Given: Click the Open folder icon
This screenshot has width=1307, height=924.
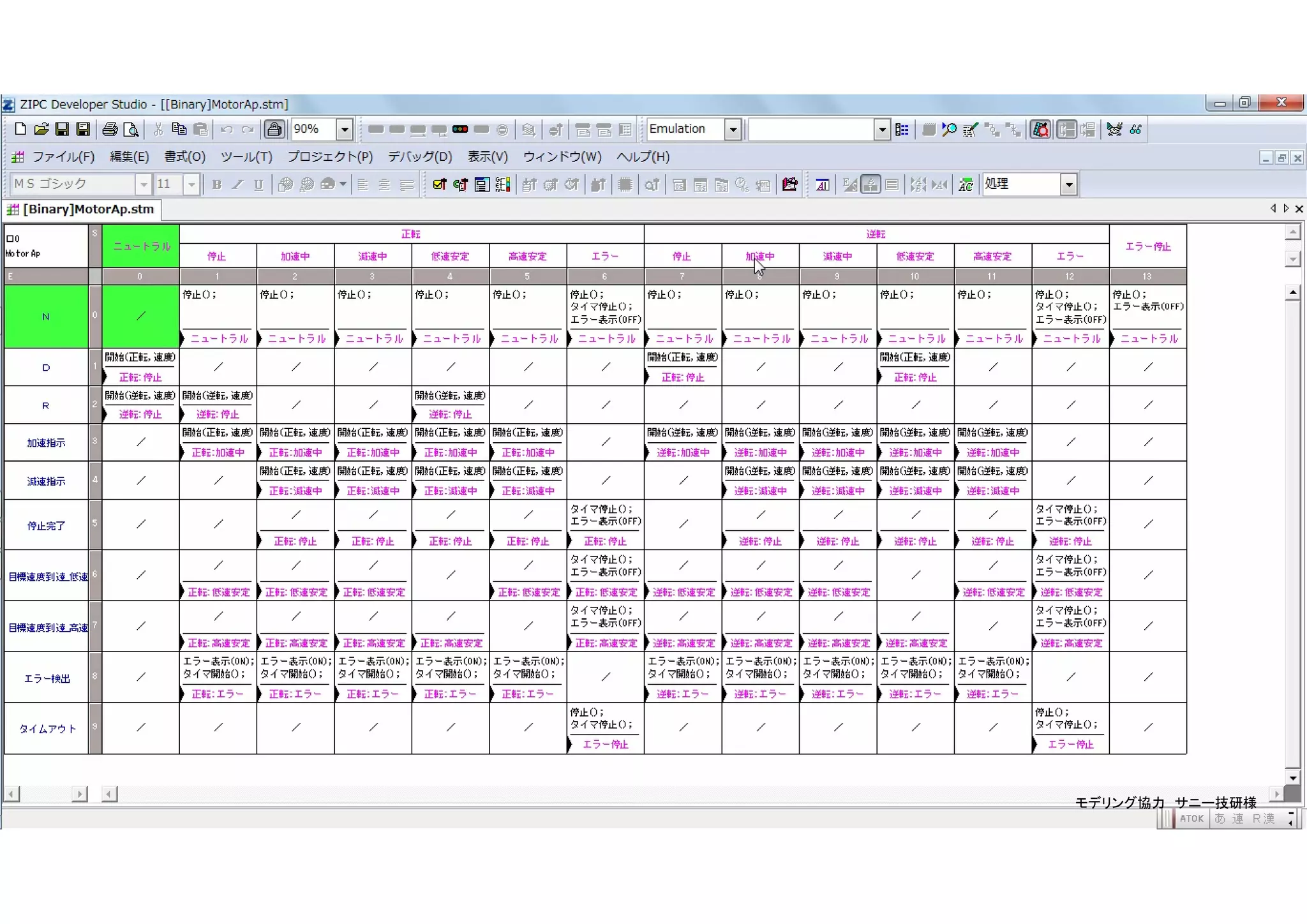Looking at the screenshot, I should (41, 130).
